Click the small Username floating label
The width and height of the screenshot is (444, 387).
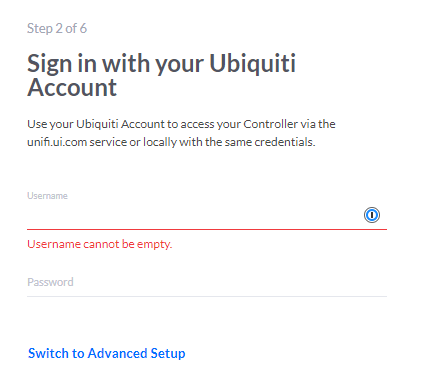point(47,196)
